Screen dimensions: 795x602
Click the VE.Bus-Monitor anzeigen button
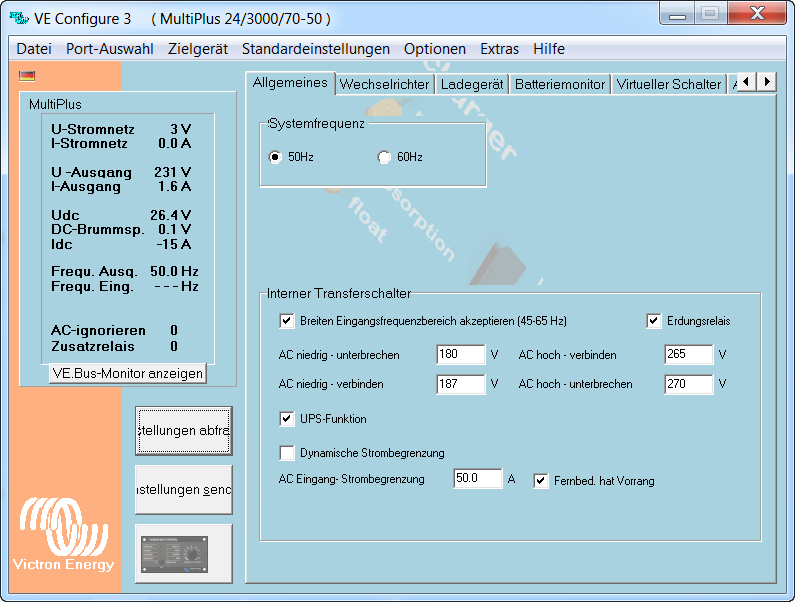coord(127,373)
